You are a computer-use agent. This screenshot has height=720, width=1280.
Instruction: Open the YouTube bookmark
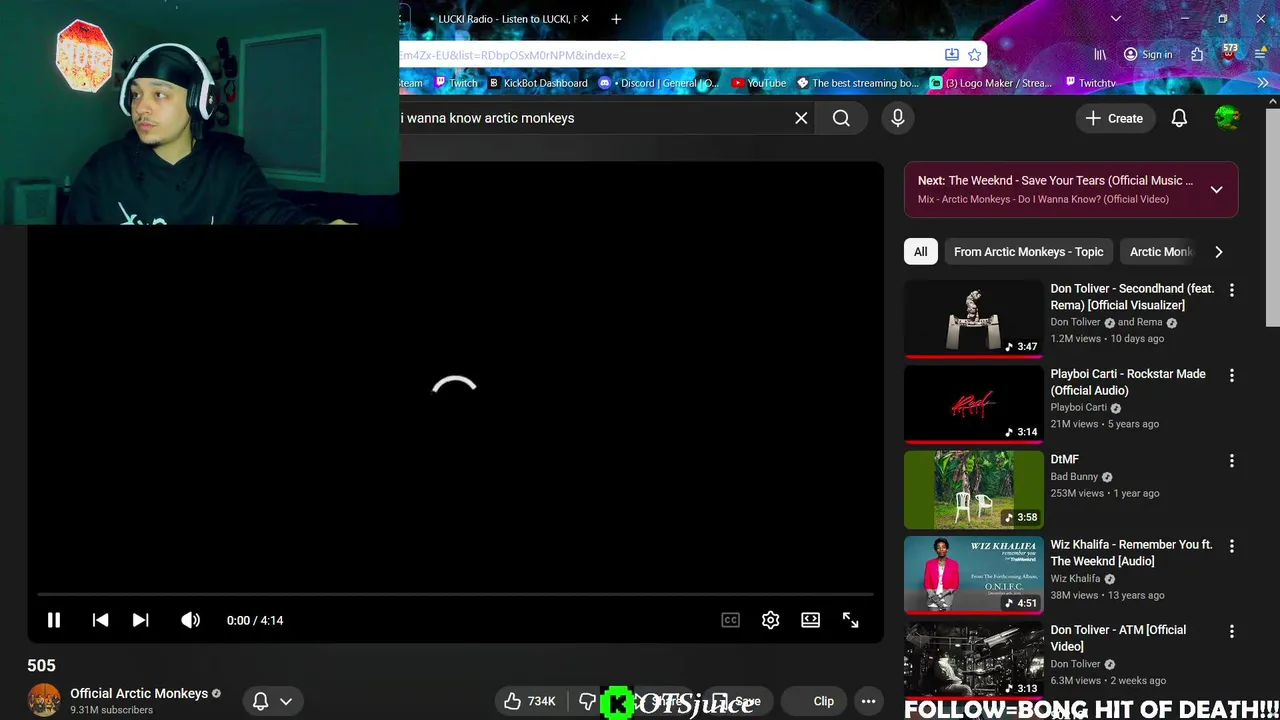[x=759, y=83]
